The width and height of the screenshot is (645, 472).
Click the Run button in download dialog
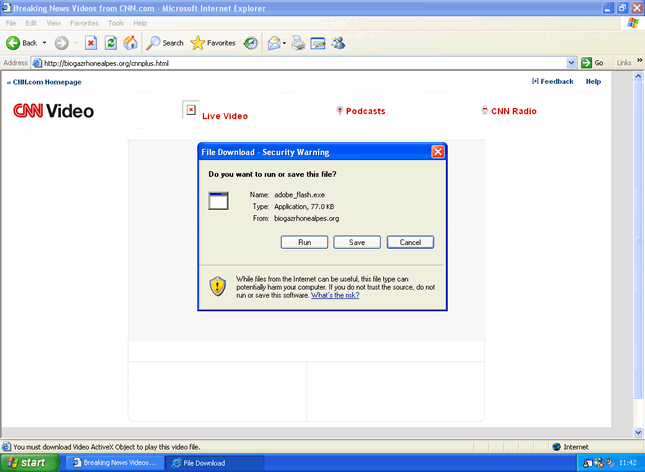click(x=305, y=242)
